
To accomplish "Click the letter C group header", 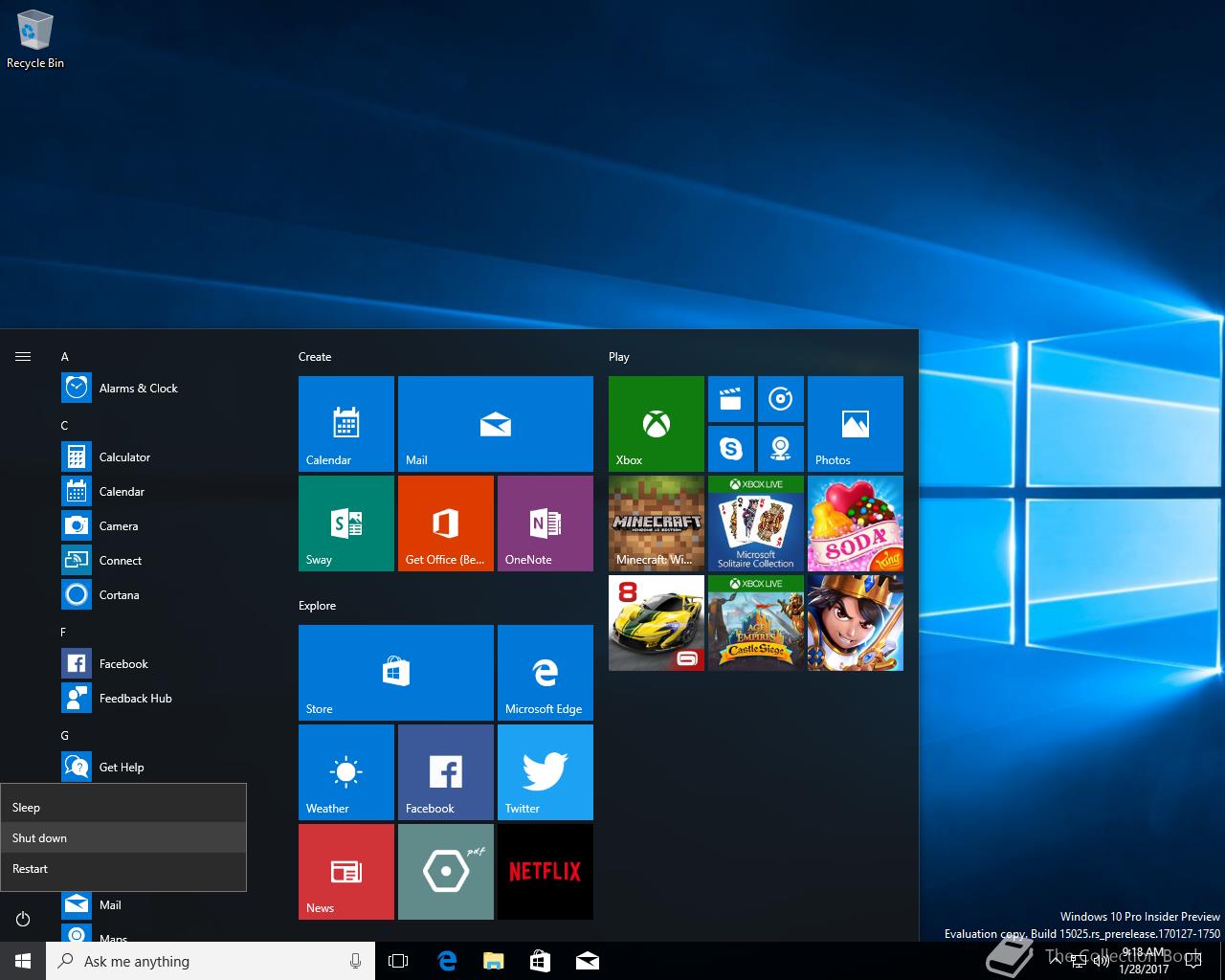I will [x=65, y=425].
